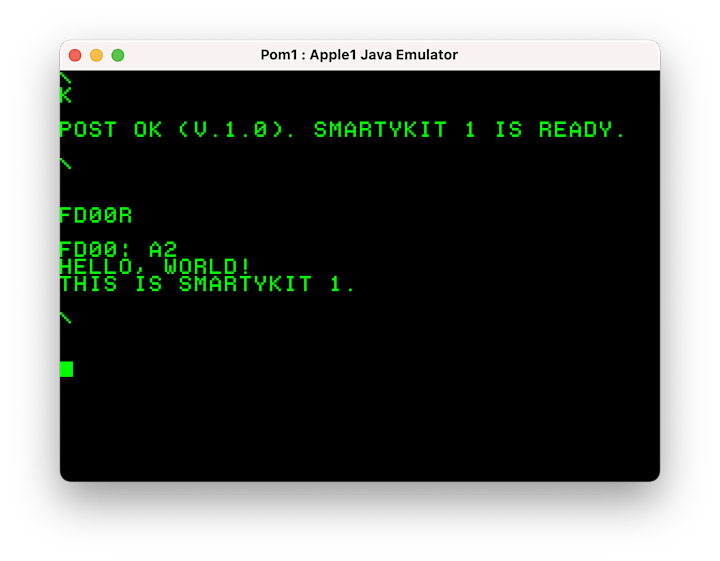Viewport: 720px width, 561px height.
Task: Click the 'FD00: A2' output line
Action: pos(118,249)
